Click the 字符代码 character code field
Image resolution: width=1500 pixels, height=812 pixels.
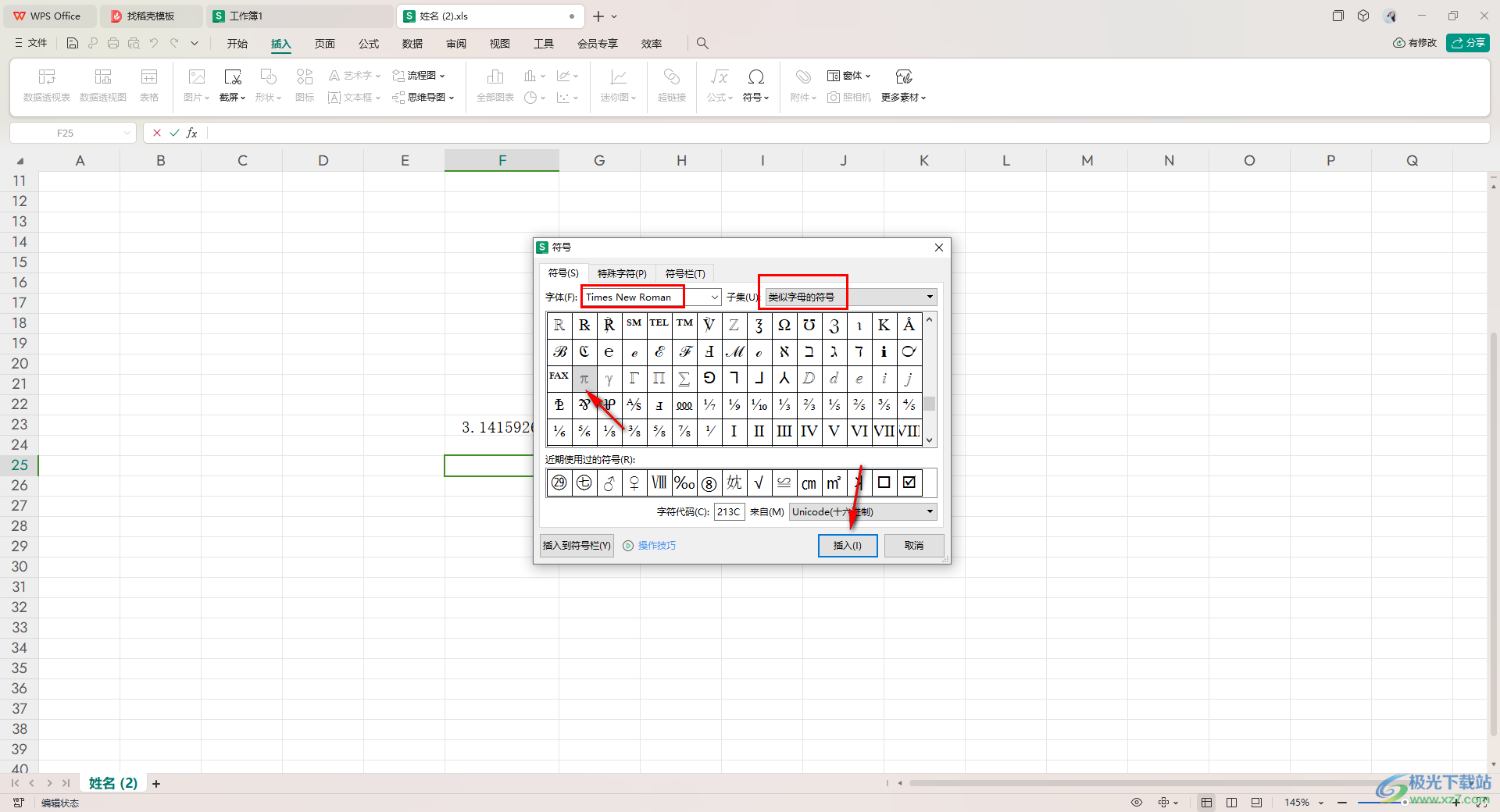click(x=729, y=512)
